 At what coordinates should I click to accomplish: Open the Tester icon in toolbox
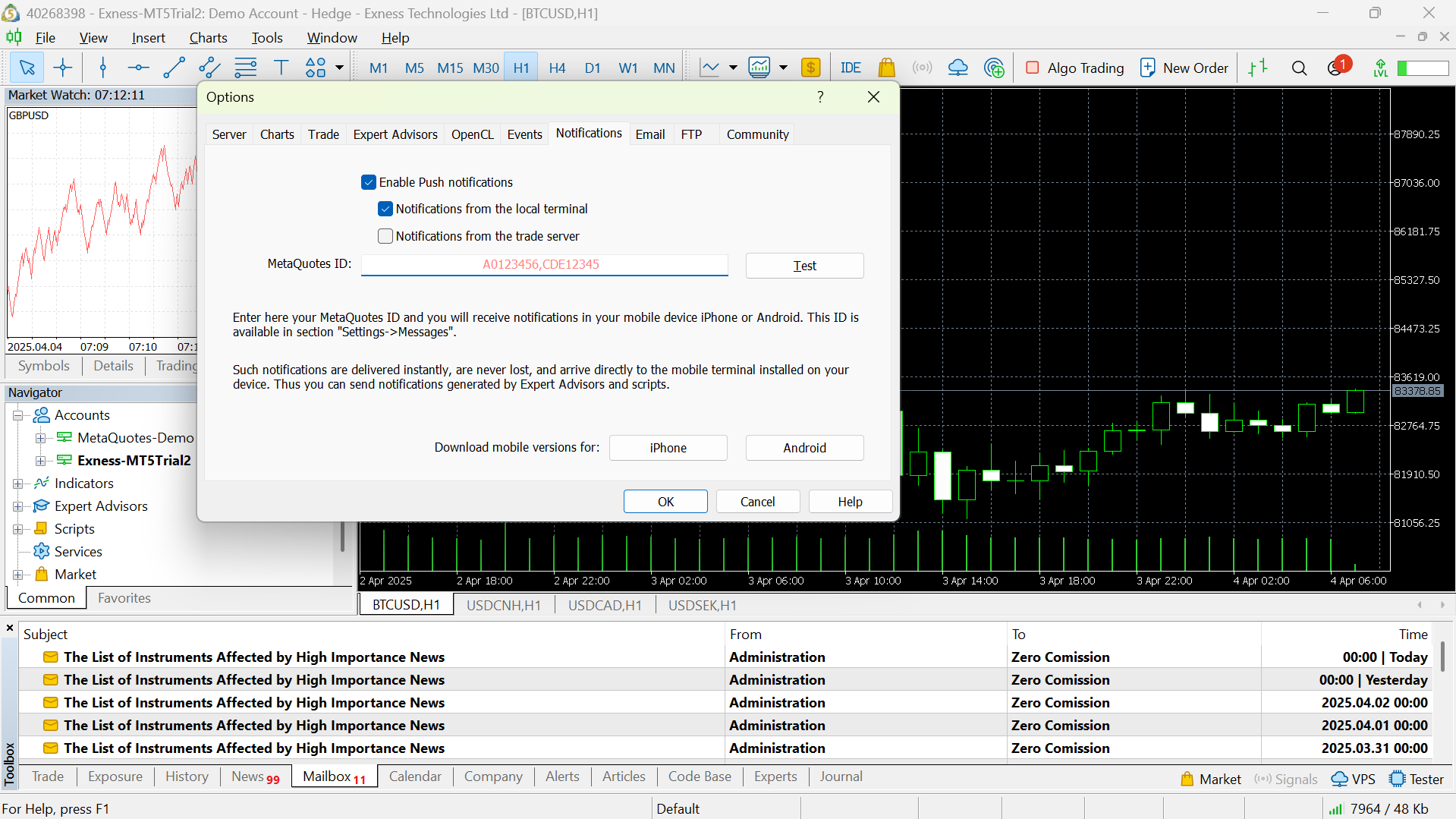click(x=1417, y=779)
